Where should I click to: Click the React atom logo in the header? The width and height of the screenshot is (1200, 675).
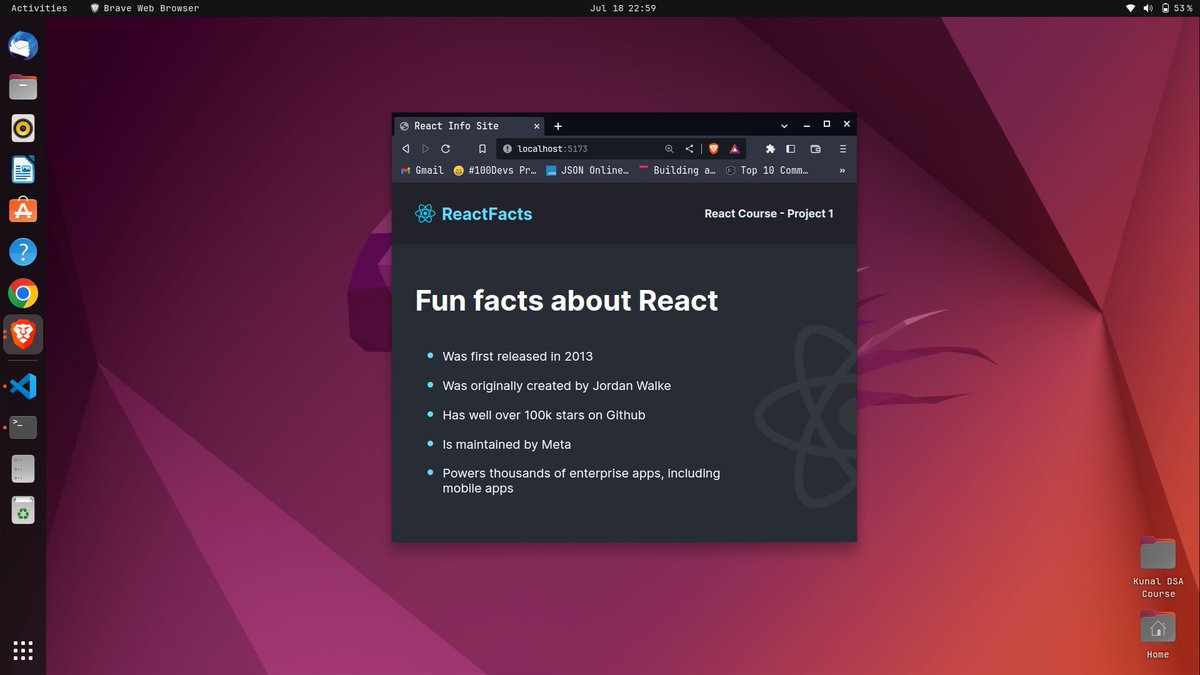[425, 213]
